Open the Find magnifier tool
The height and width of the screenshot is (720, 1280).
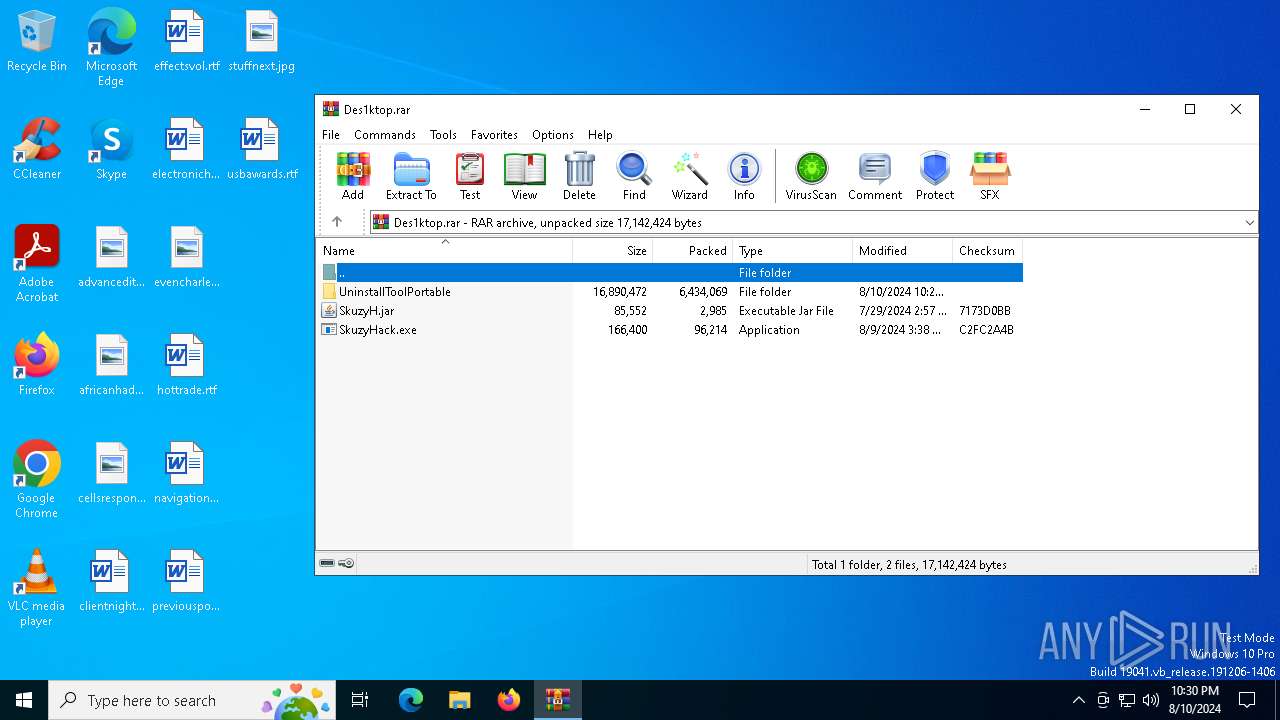(x=634, y=176)
